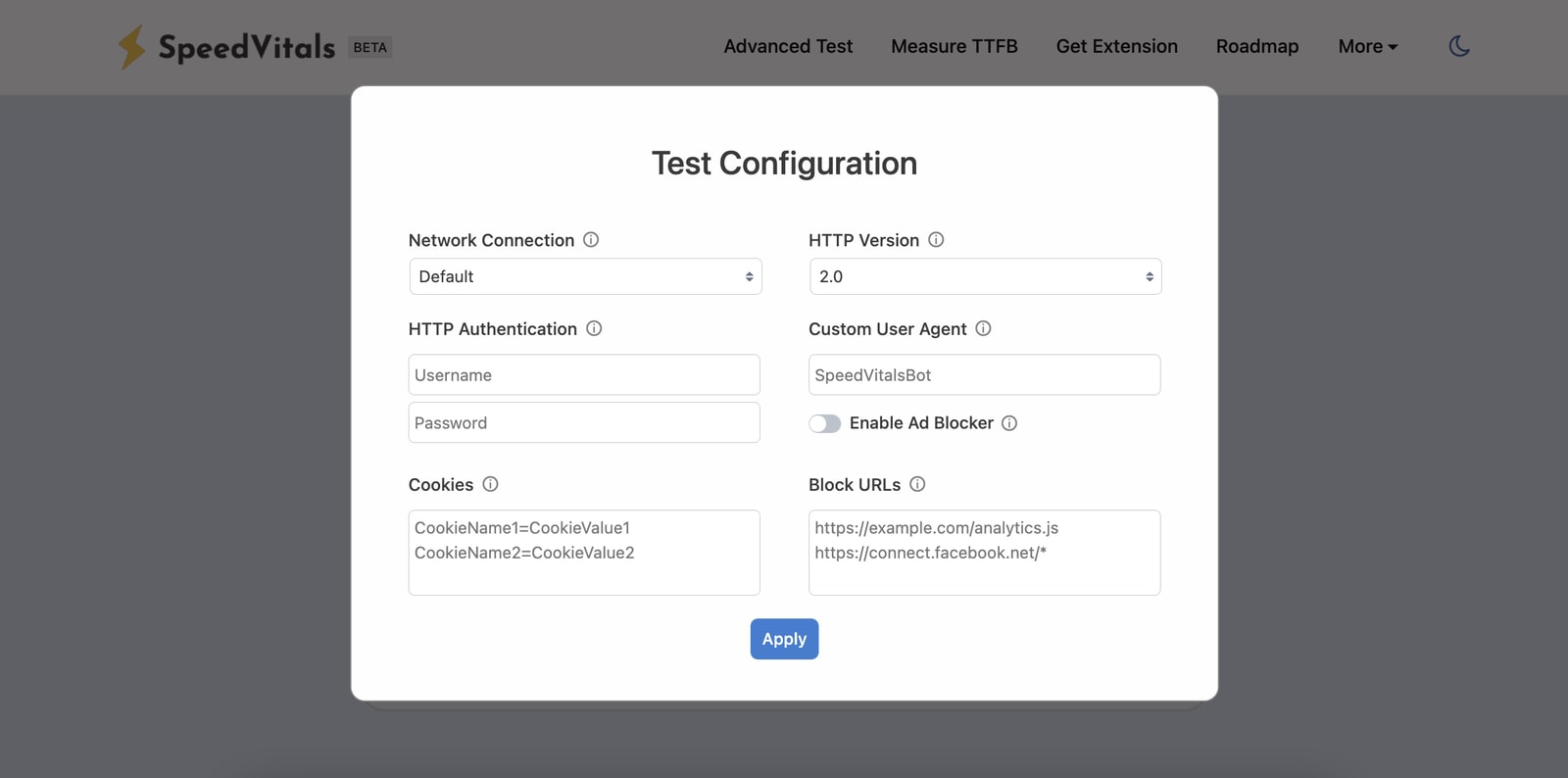Click the Get Extension link
The height and width of the screenshot is (778, 1568).
[1116, 46]
